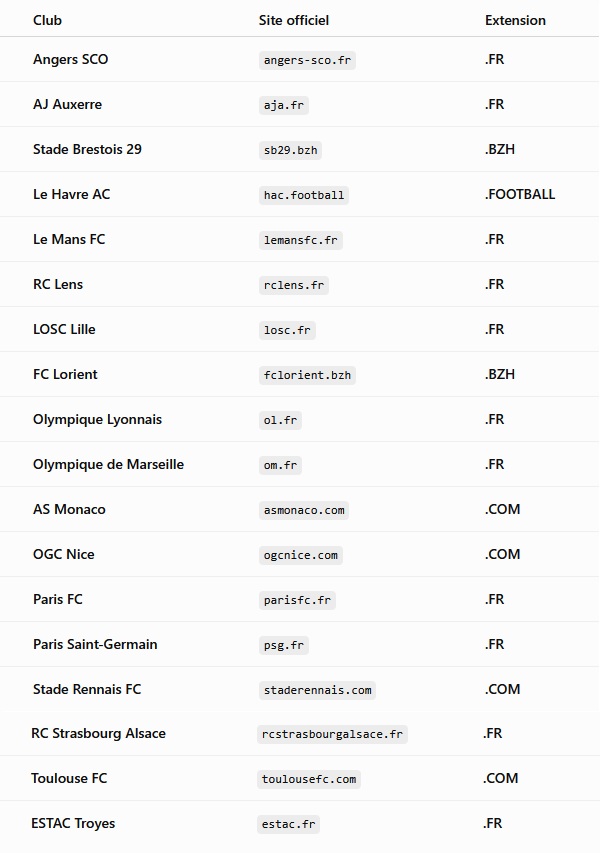Open rcstrasbourgalsace.fr site tag
600x853 pixels.
pos(332,734)
